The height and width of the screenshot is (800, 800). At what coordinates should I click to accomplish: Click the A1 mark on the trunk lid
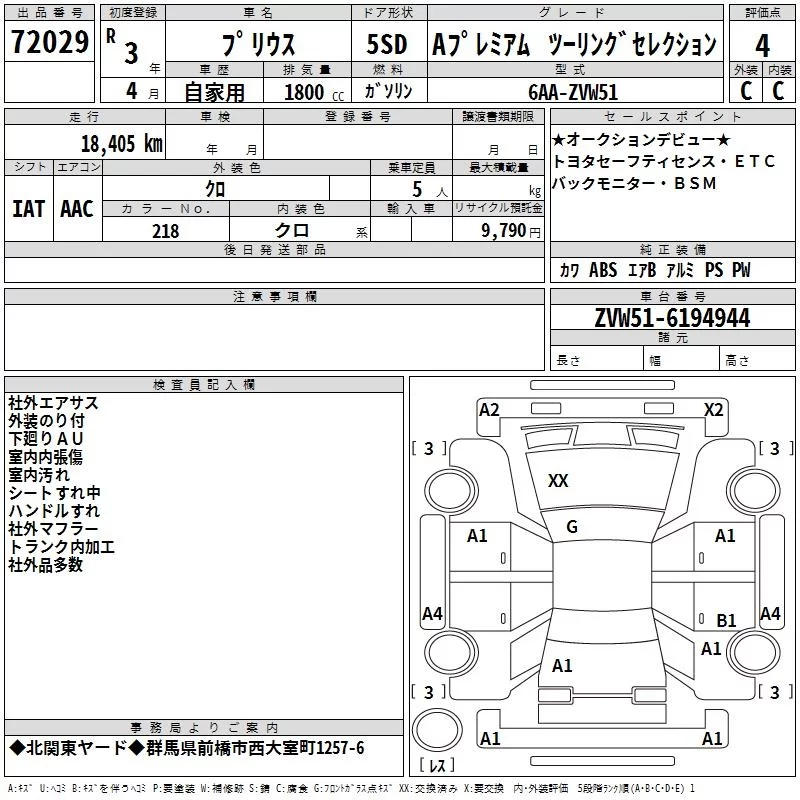(x=562, y=666)
